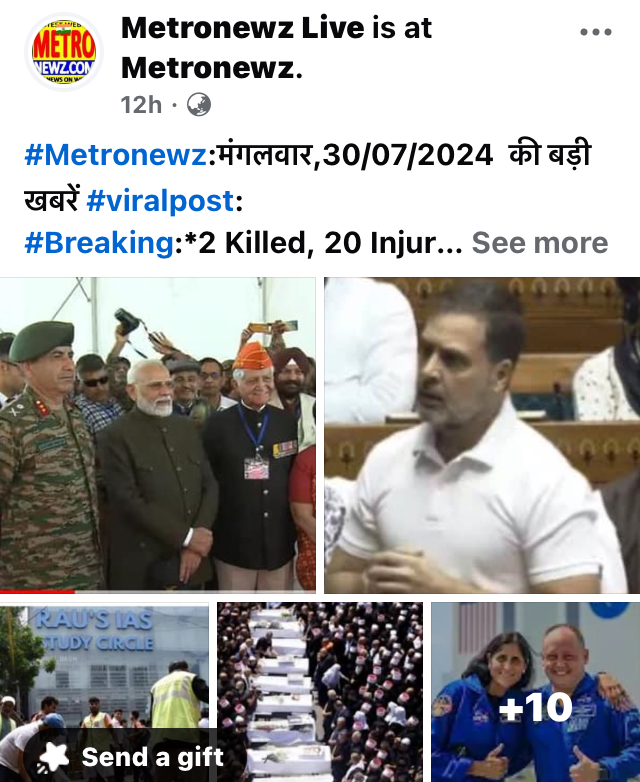Open photo of soldiers with officials

pos(158,435)
